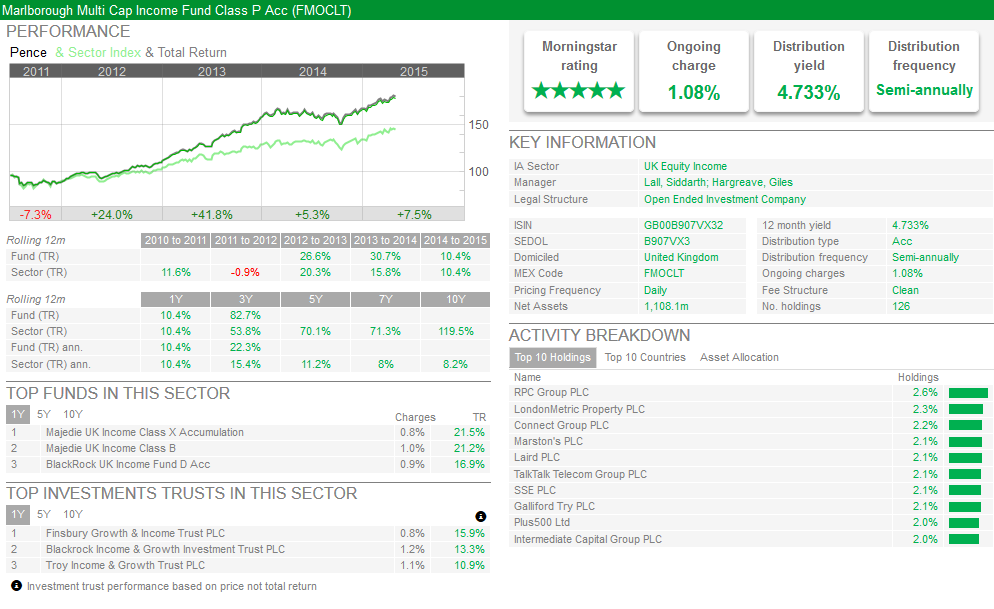Switch Top Investments Trusts to the 10Y tab
The image size is (994, 609).
[x=73, y=515]
